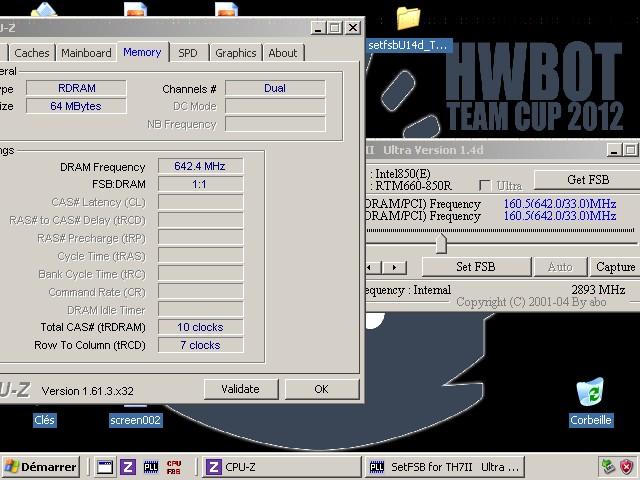The height and width of the screenshot is (480, 640).
Task: Switch to the Graphics tab
Action: [236, 53]
